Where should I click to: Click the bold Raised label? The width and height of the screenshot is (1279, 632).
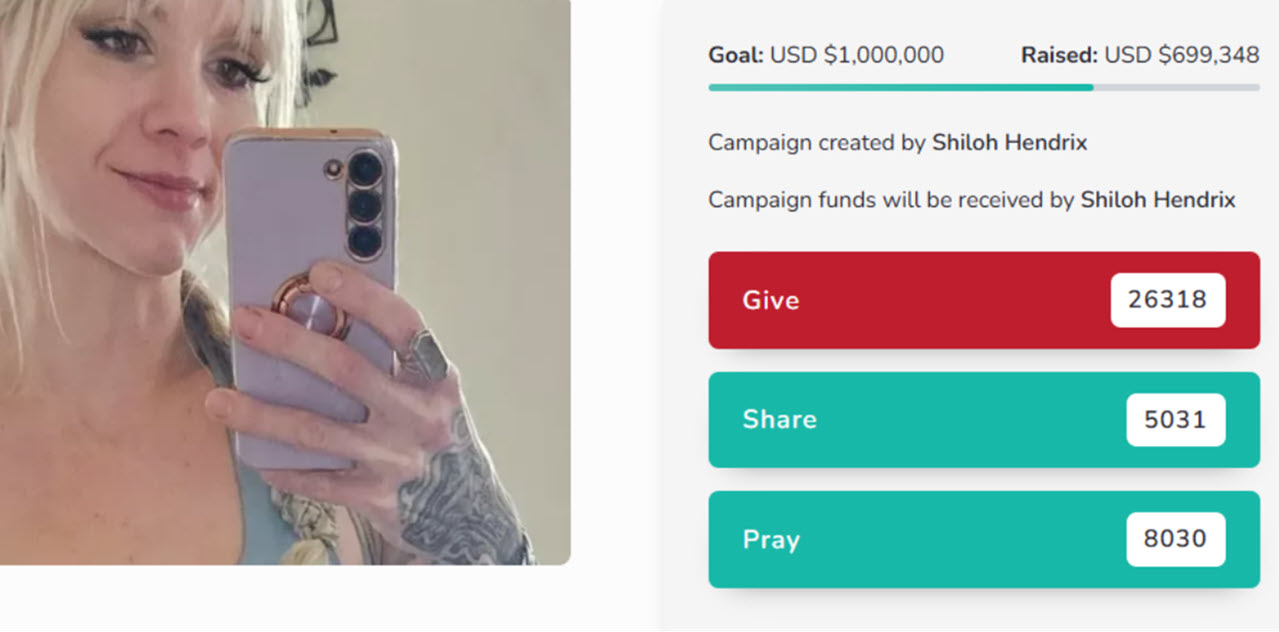[x=1059, y=55]
